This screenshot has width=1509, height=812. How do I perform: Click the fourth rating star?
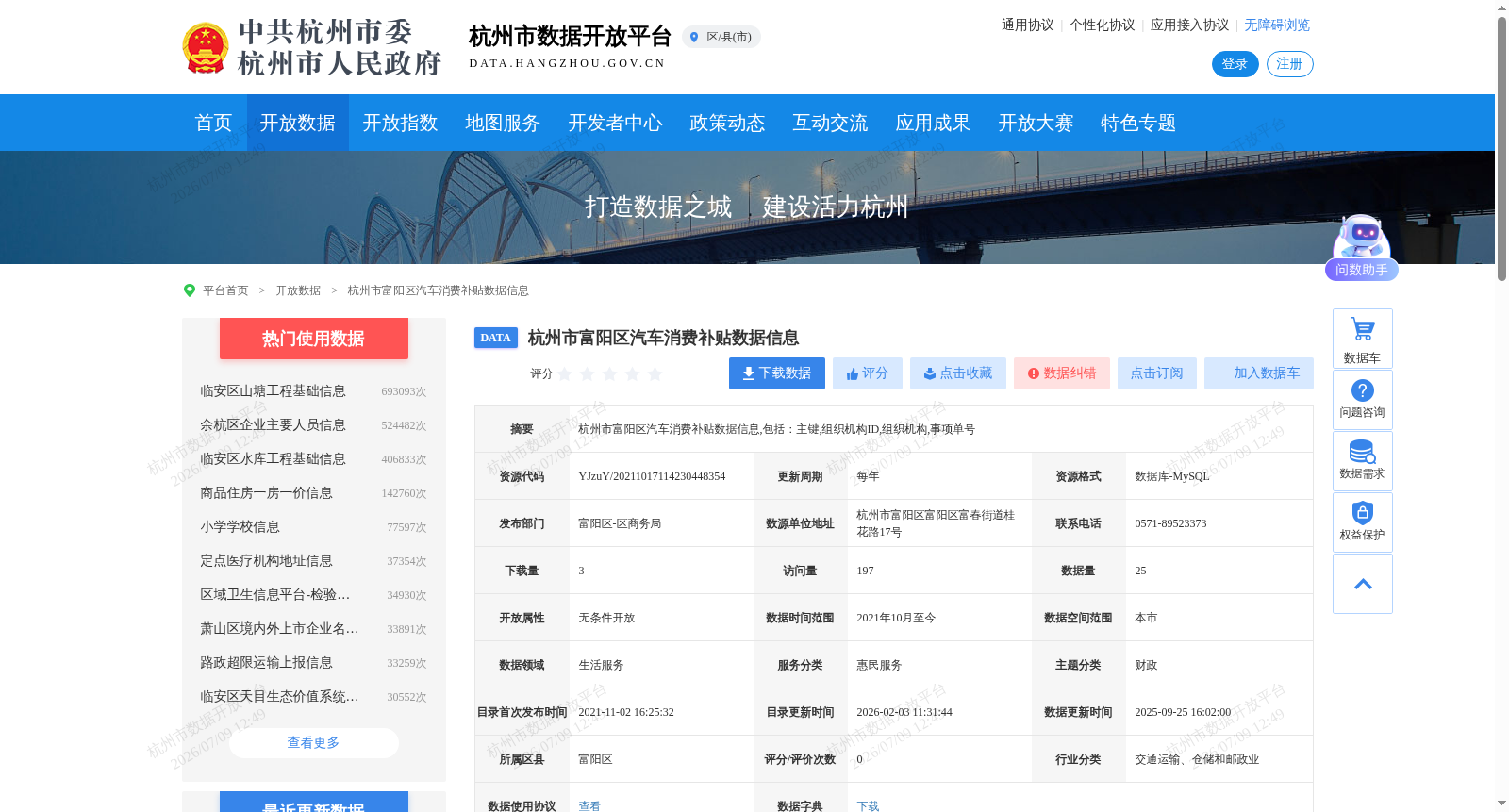(633, 374)
